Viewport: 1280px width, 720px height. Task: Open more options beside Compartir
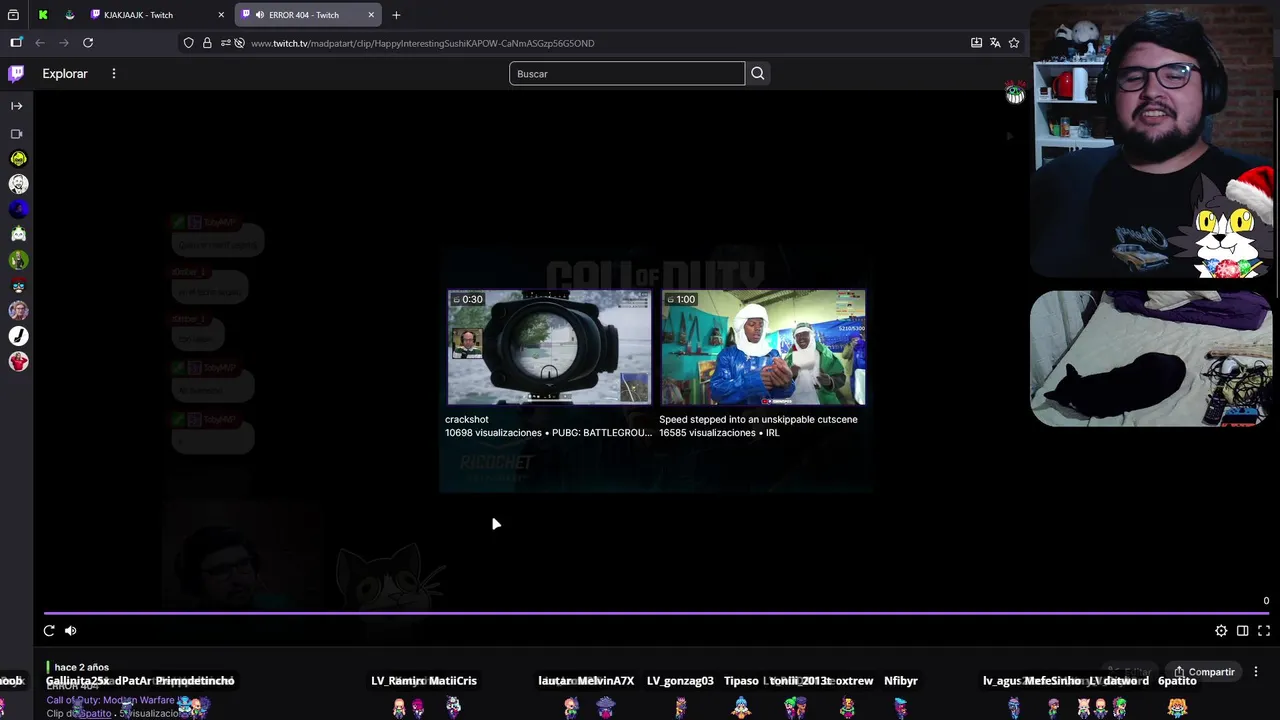(x=1256, y=672)
